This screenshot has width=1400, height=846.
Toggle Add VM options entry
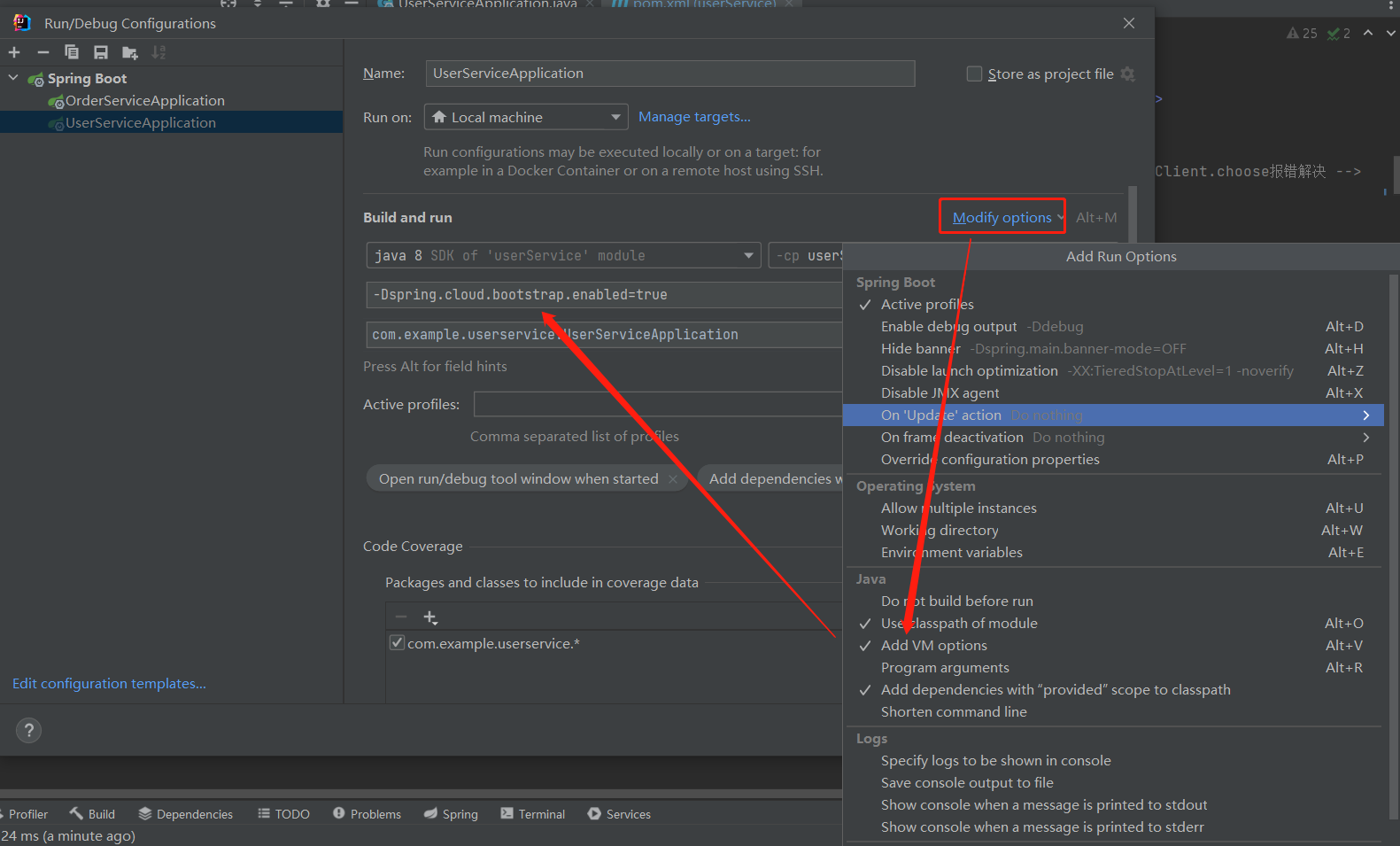[x=1112, y=646]
